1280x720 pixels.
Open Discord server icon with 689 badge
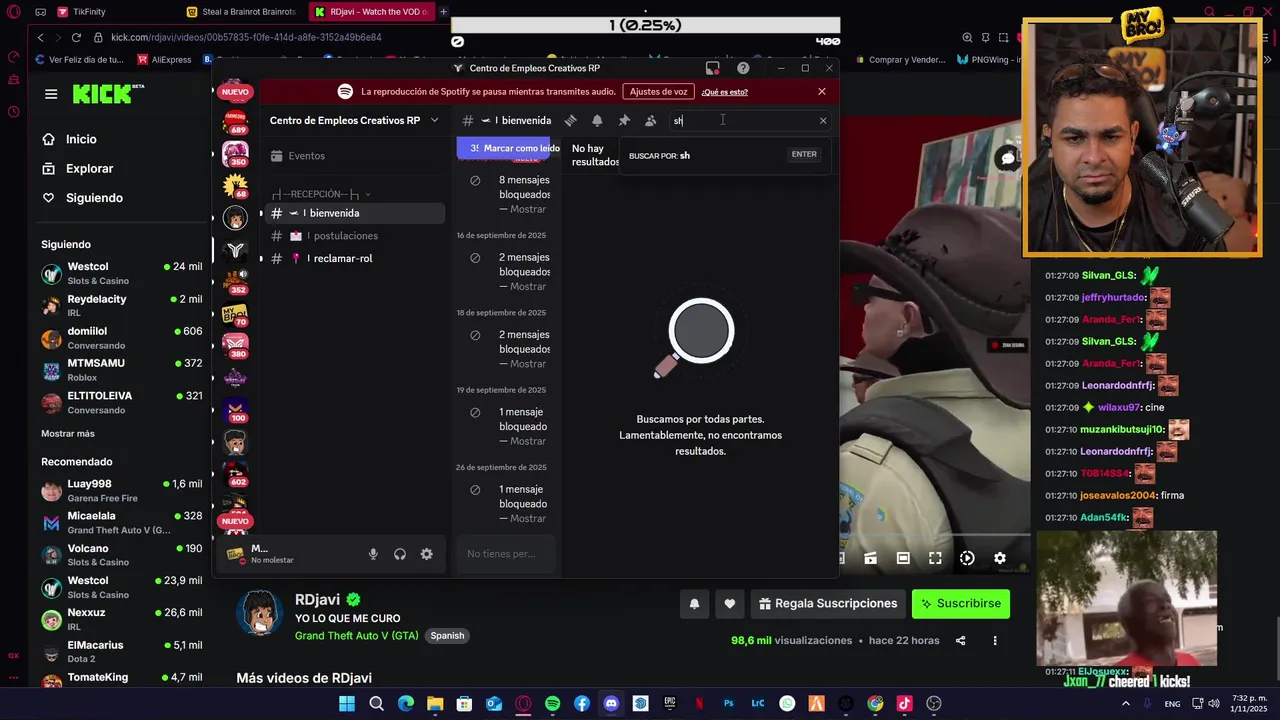click(235, 121)
